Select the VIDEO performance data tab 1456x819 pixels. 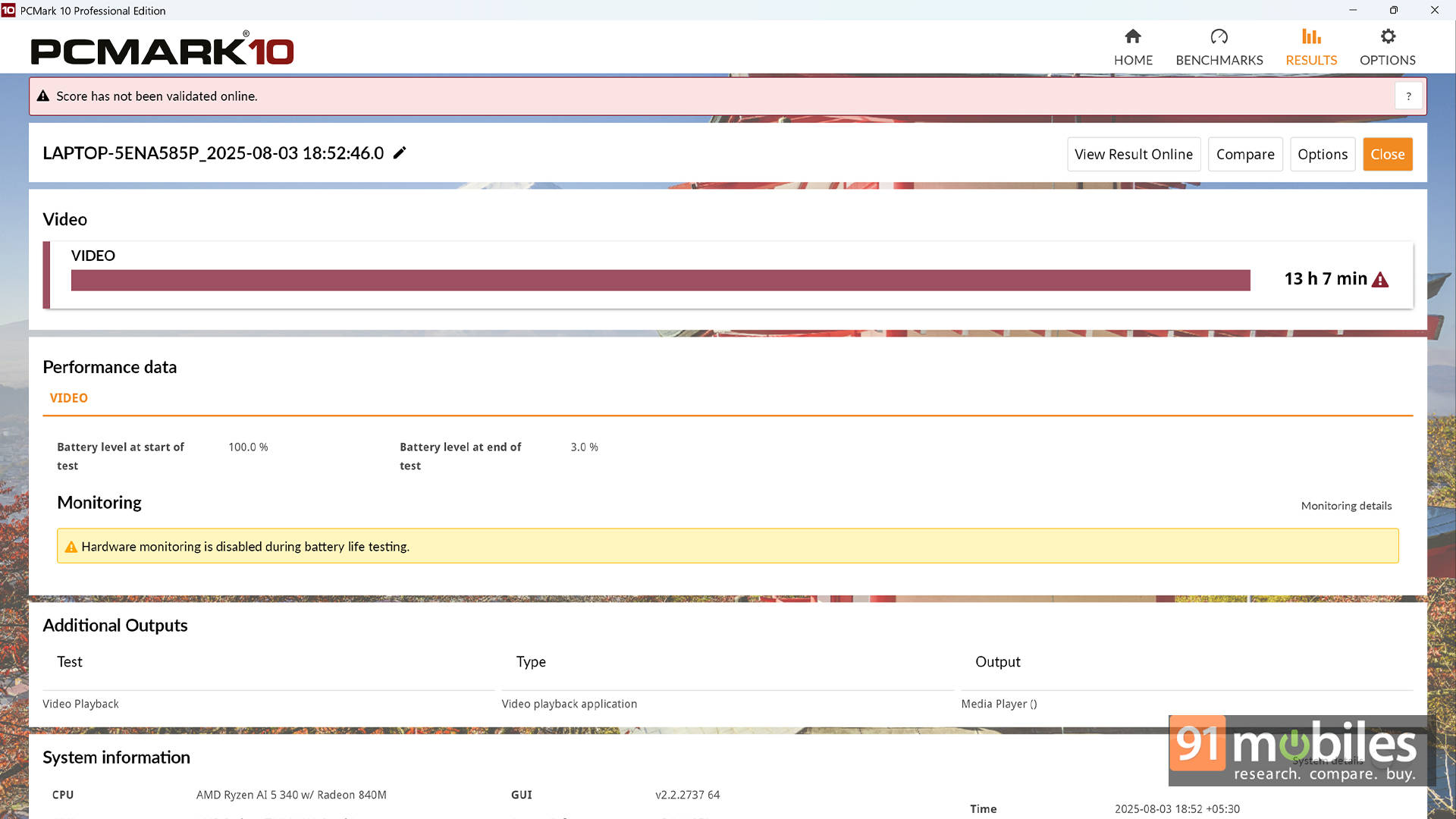click(68, 398)
